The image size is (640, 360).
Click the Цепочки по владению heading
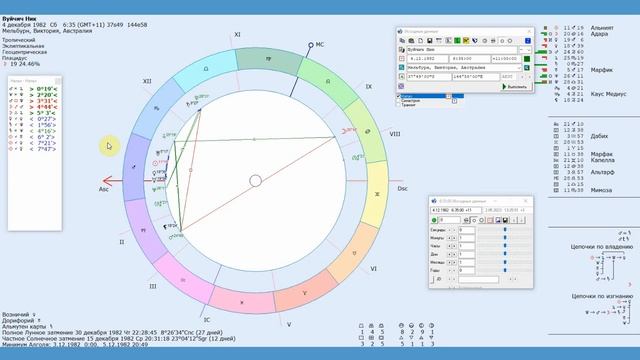[602, 247]
